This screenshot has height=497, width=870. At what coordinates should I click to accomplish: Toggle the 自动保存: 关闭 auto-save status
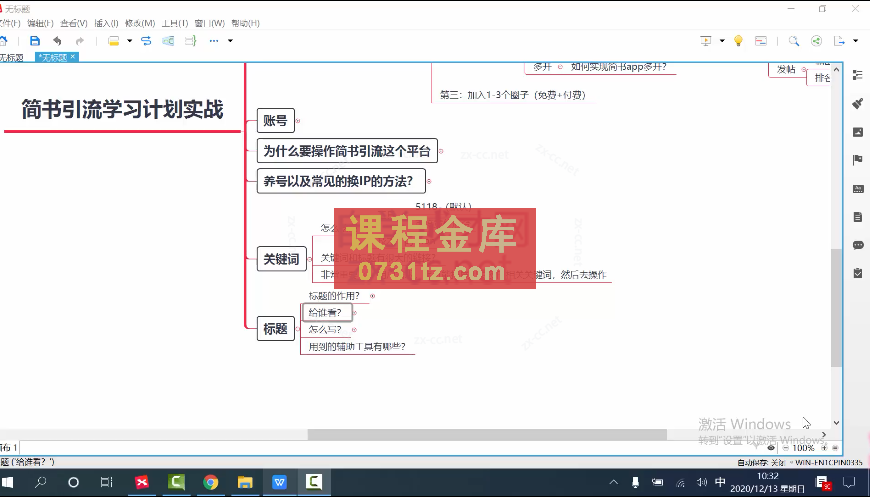[761, 462]
